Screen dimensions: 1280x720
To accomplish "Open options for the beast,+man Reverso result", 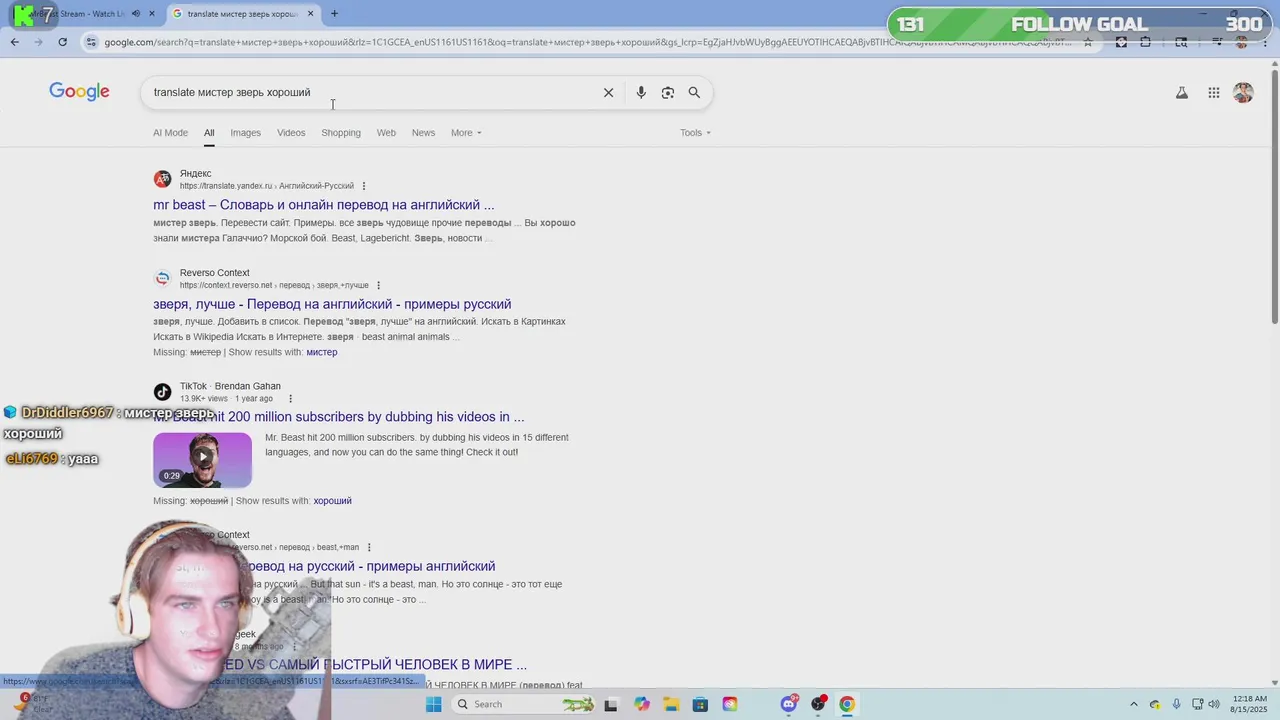I will click(369, 547).
